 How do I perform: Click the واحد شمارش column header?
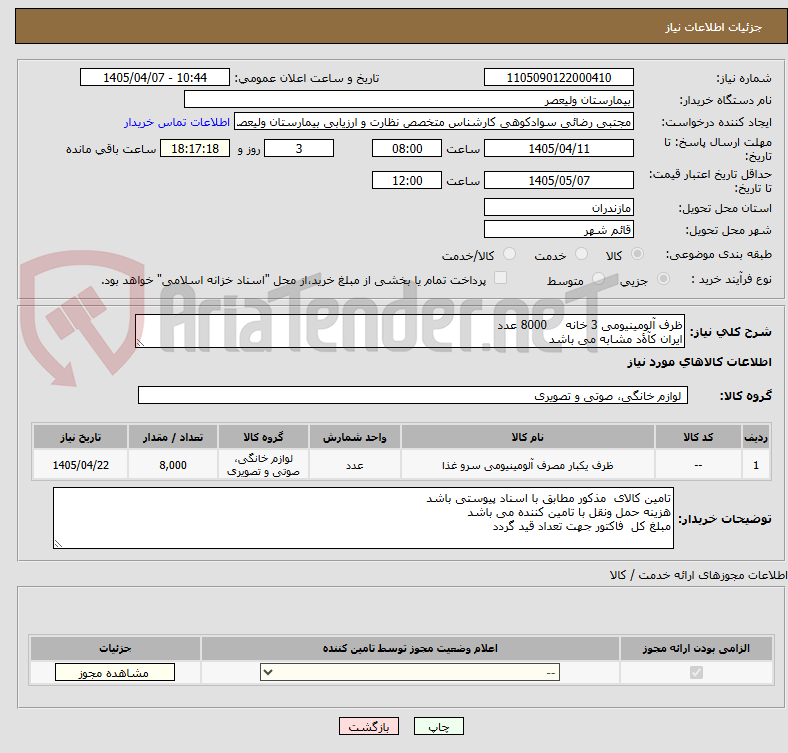tap(355, 437)
